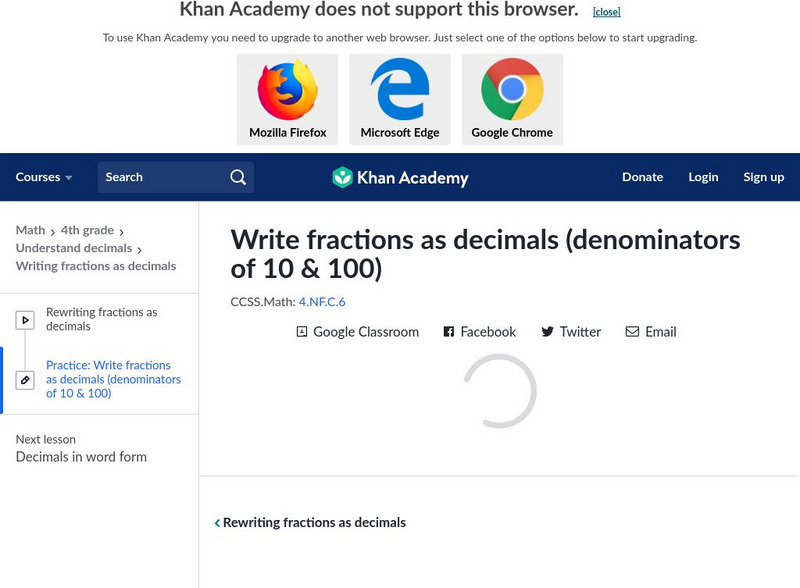Click the Microsoft Edge browser icon
This screenshot has width=800, height=588.
click(x=400, y=91)
